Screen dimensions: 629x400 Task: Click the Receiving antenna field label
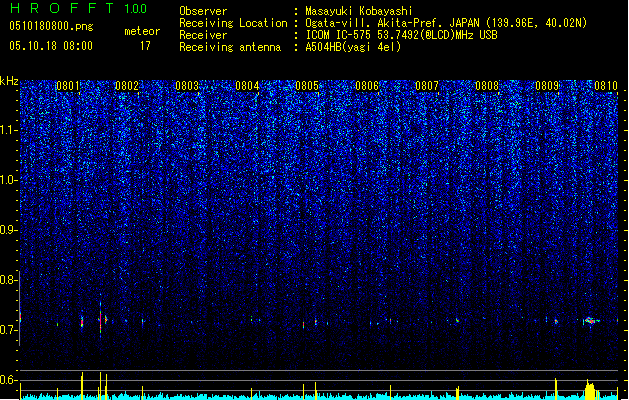point(230,47)
